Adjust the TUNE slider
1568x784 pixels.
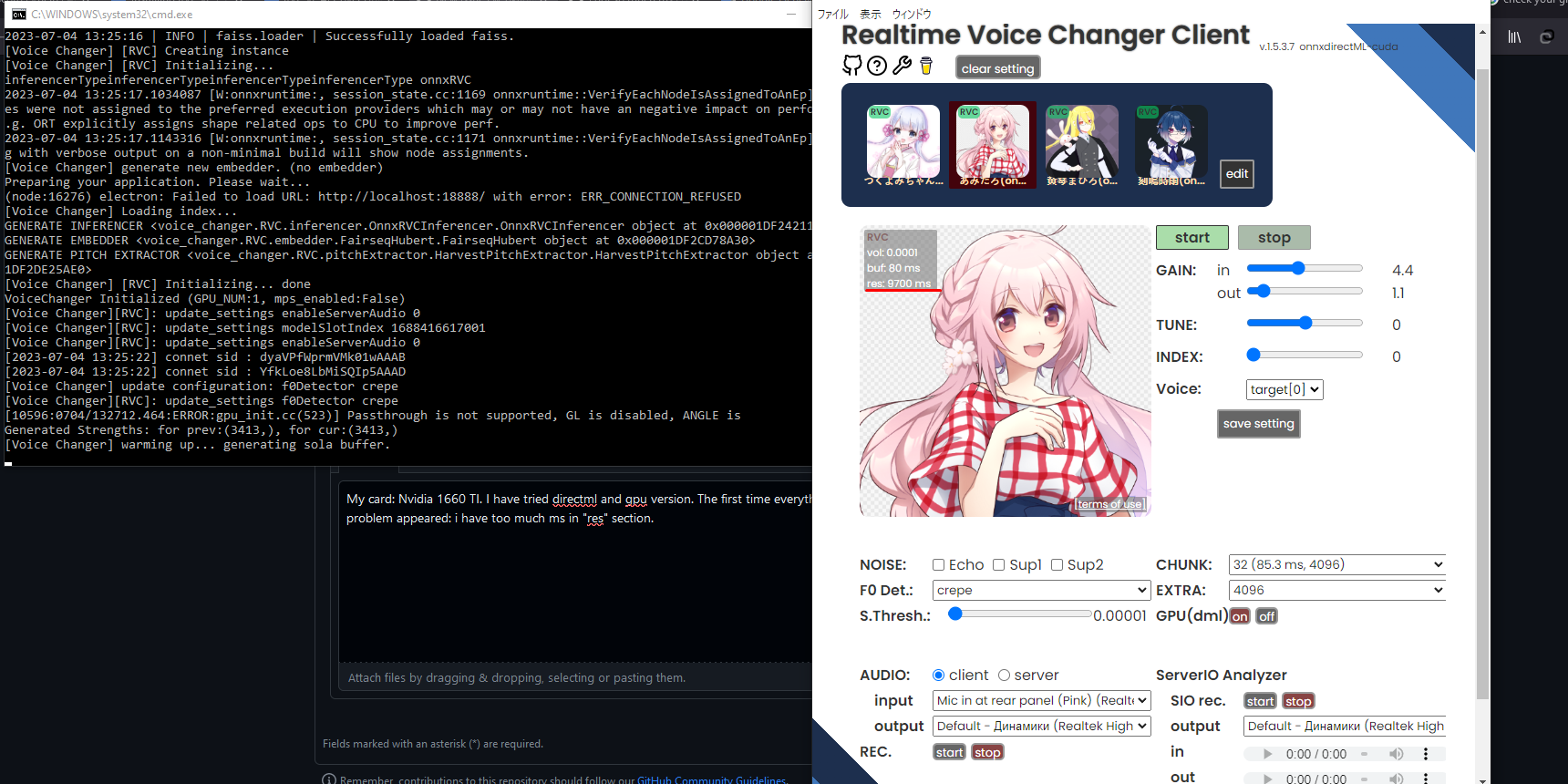point(1305,323)
